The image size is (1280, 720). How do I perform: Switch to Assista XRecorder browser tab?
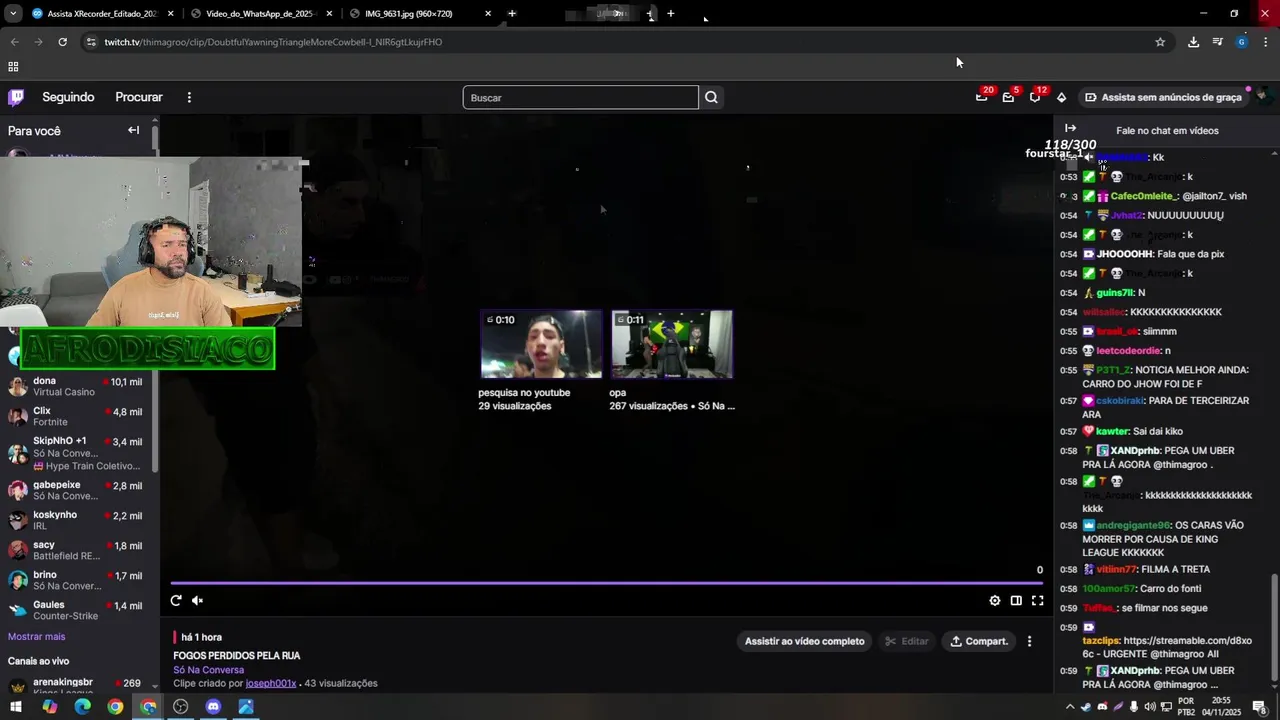(x=102, y=13)
